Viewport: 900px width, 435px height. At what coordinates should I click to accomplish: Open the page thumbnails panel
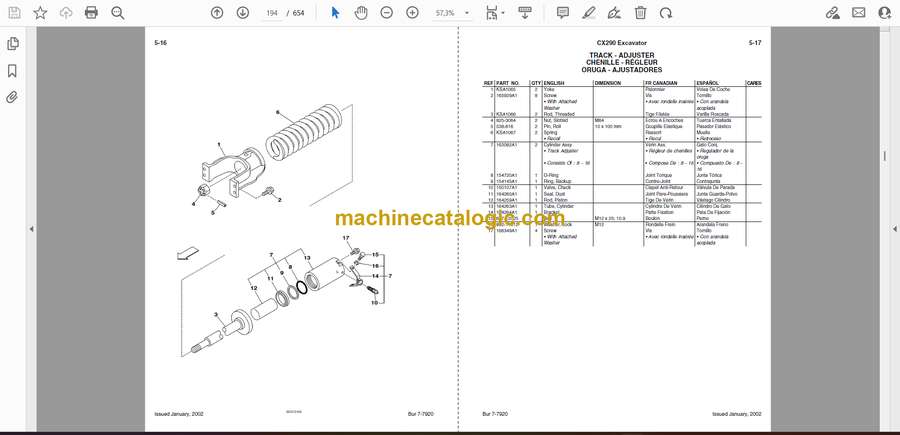12,44
